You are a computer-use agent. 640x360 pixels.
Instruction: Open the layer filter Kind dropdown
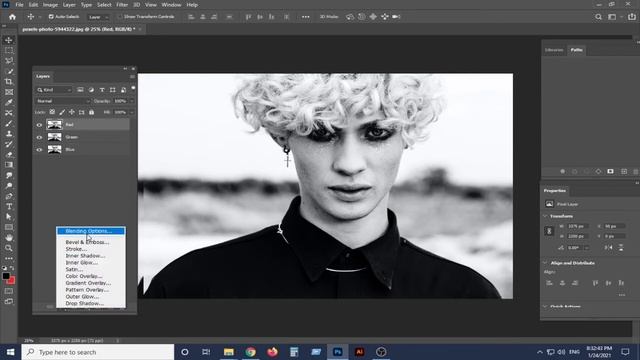(x=54, y=90)
